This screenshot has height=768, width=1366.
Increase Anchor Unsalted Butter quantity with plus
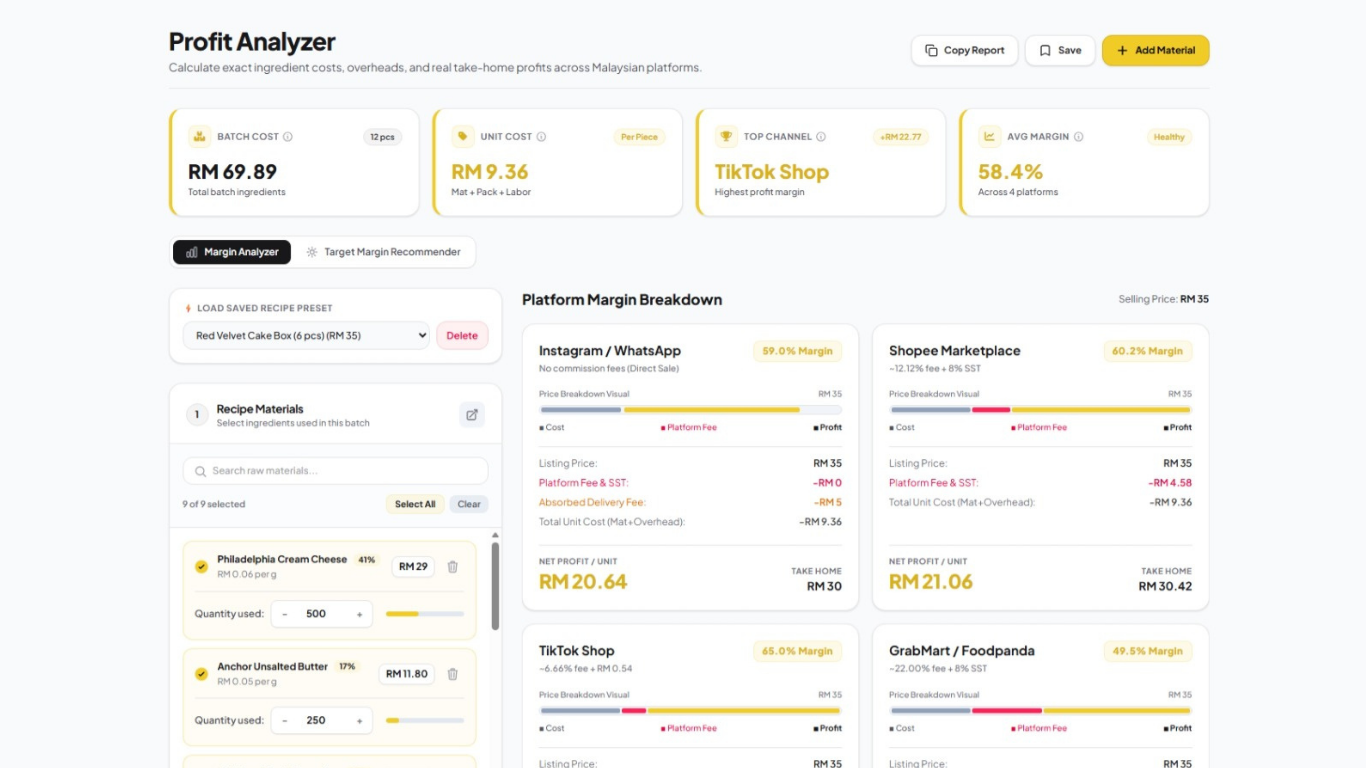coord(360,721)
